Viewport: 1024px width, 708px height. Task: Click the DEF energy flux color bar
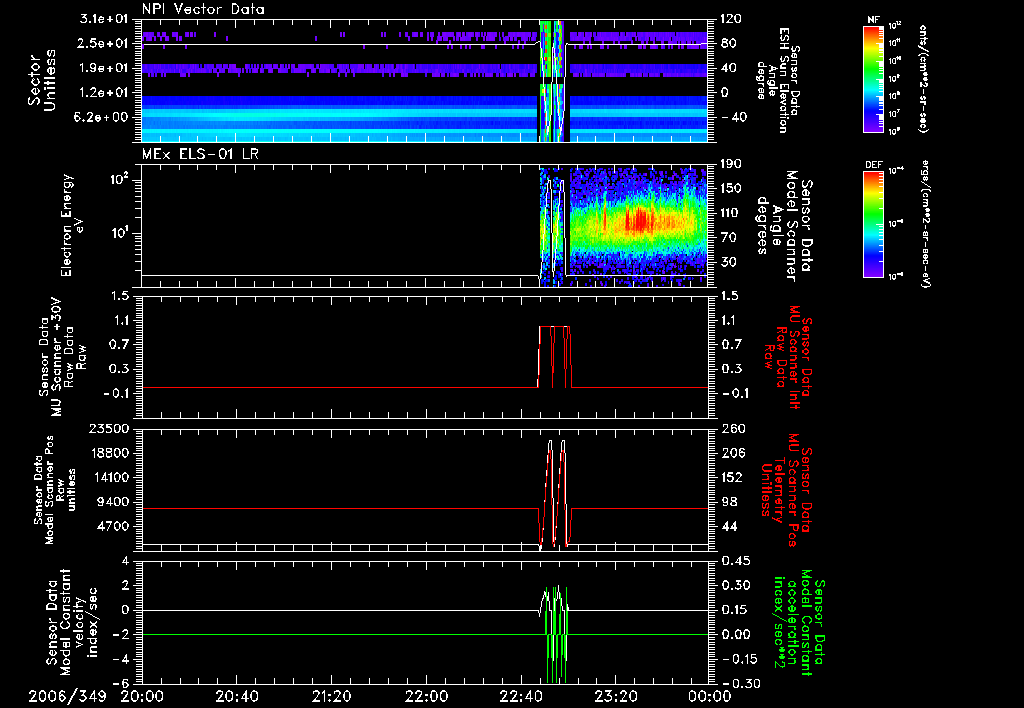873,223
